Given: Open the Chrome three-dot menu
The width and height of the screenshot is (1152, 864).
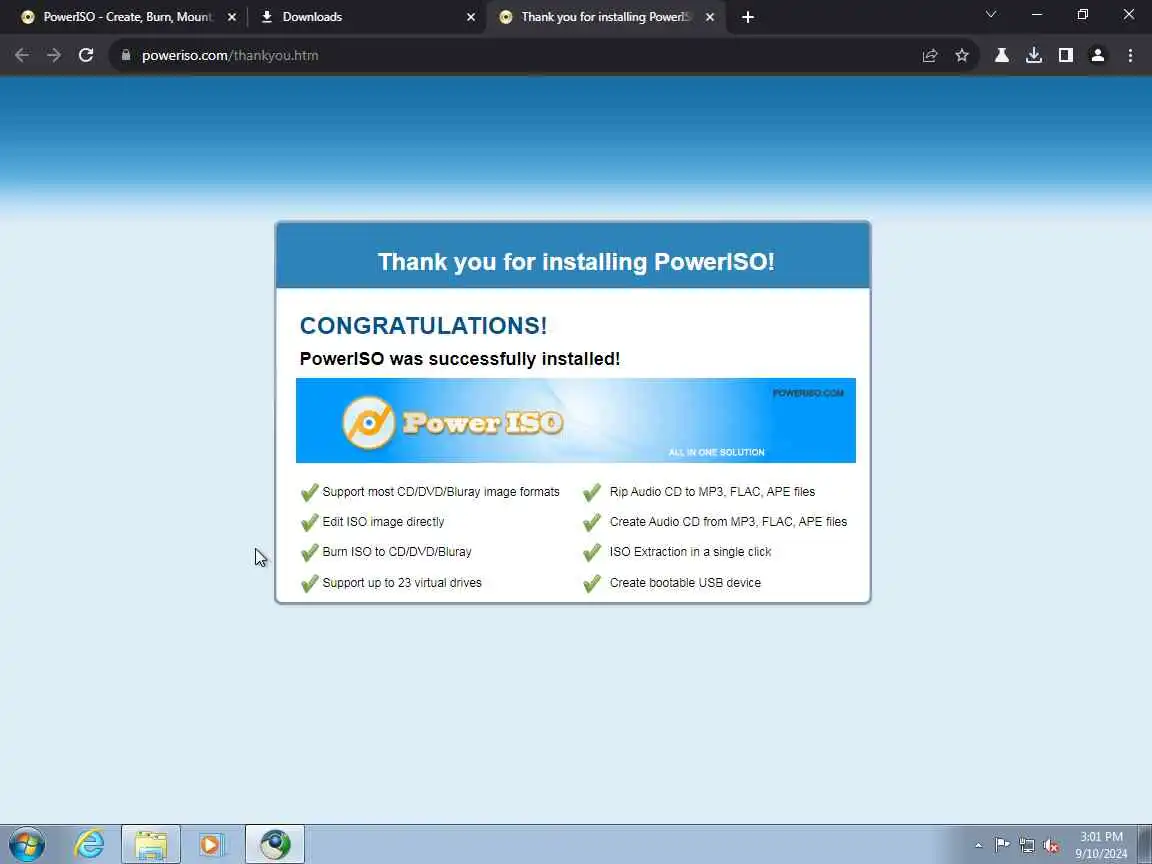Looking at the screenshot, I should tap(1130, 55).
